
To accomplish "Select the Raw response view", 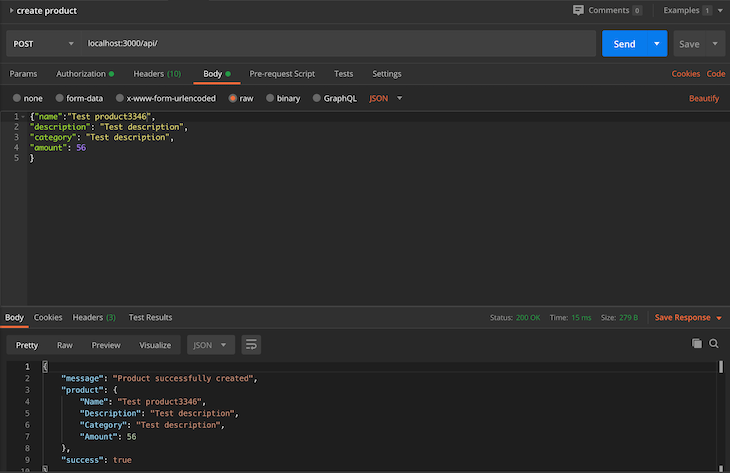I will click(65, 345).
